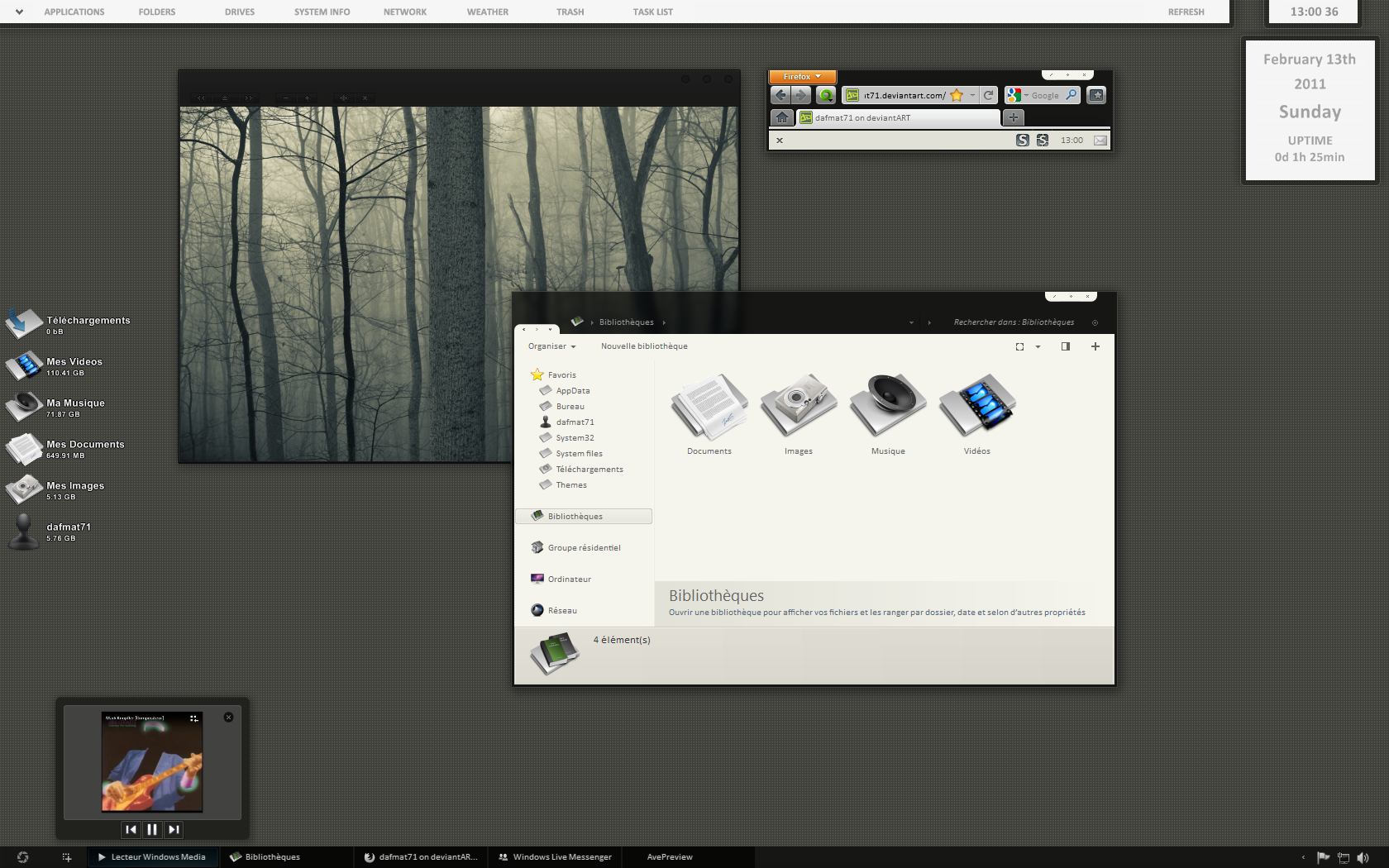Open FOLDERS menu in top bar
This screenshot has height=868, width=1389.
coord(157,12)
